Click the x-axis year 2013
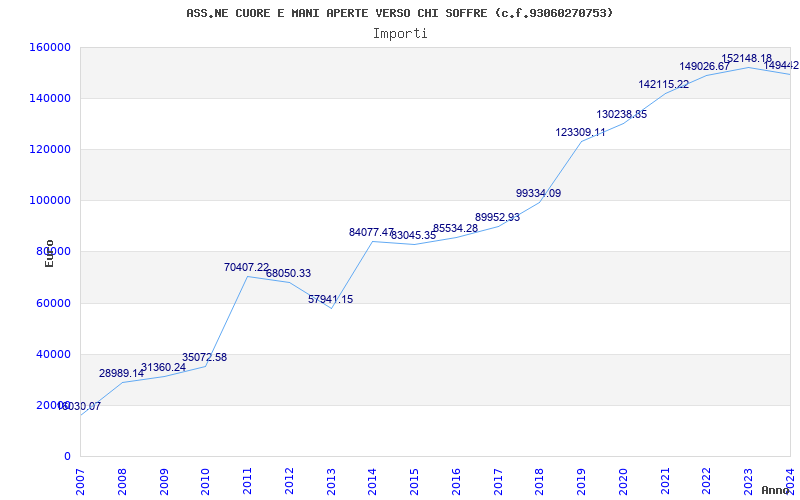Screen dimensions: 800x500 pyautogui.click(x=331, y=482)
